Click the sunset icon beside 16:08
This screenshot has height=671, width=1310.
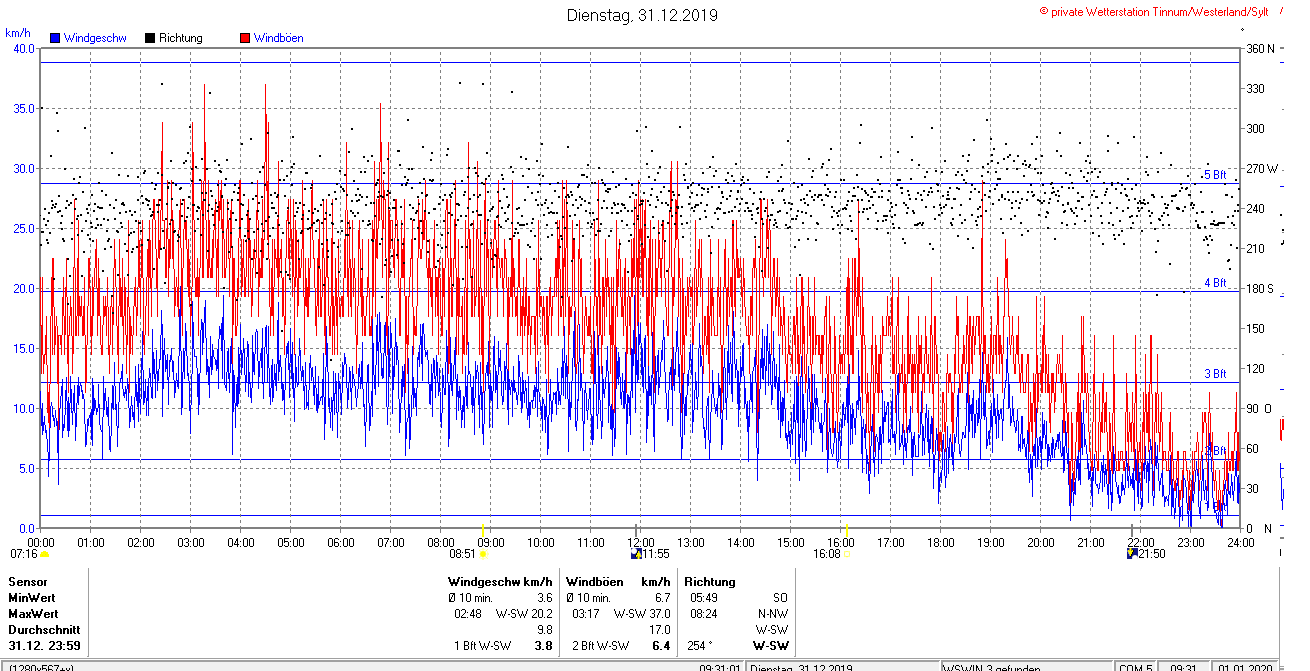click(847, 554)
